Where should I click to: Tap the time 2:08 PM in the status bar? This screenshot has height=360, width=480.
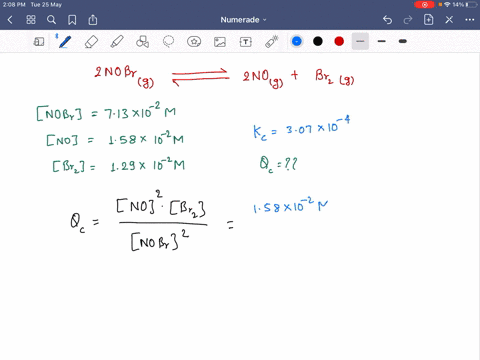(x=14, y=5)
